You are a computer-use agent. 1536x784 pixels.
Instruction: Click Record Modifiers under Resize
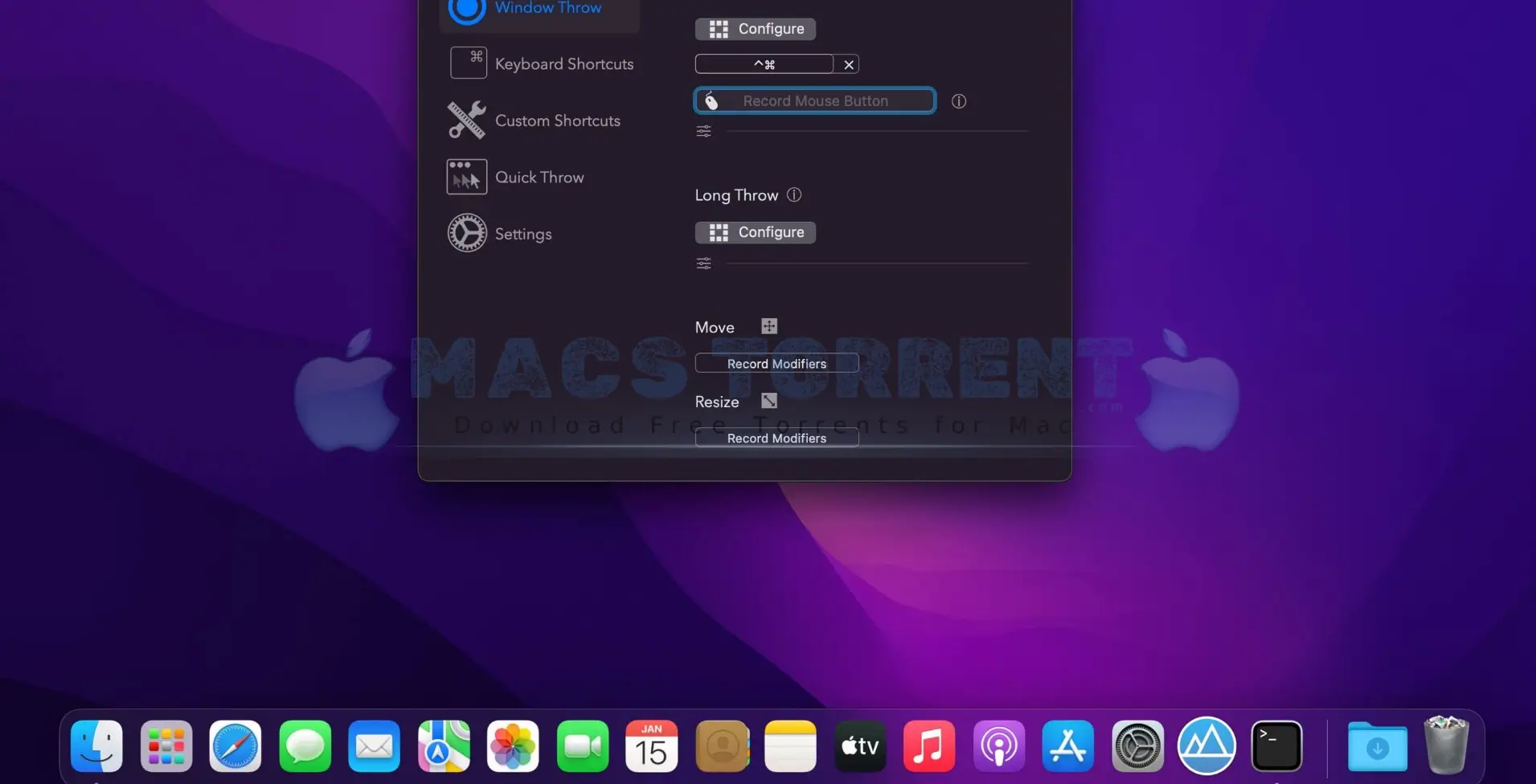(x=776, y=438)
